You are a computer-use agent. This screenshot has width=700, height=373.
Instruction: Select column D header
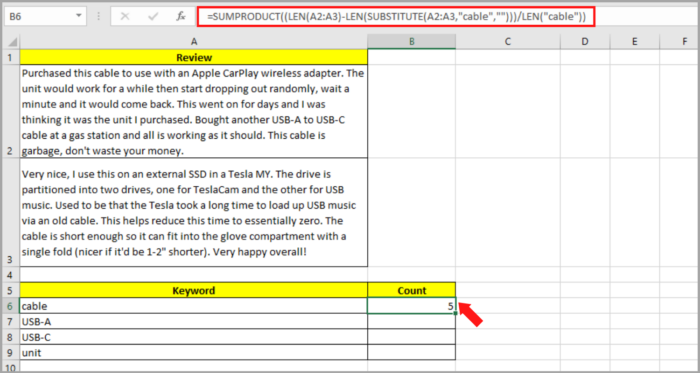[x=585, y=42]
